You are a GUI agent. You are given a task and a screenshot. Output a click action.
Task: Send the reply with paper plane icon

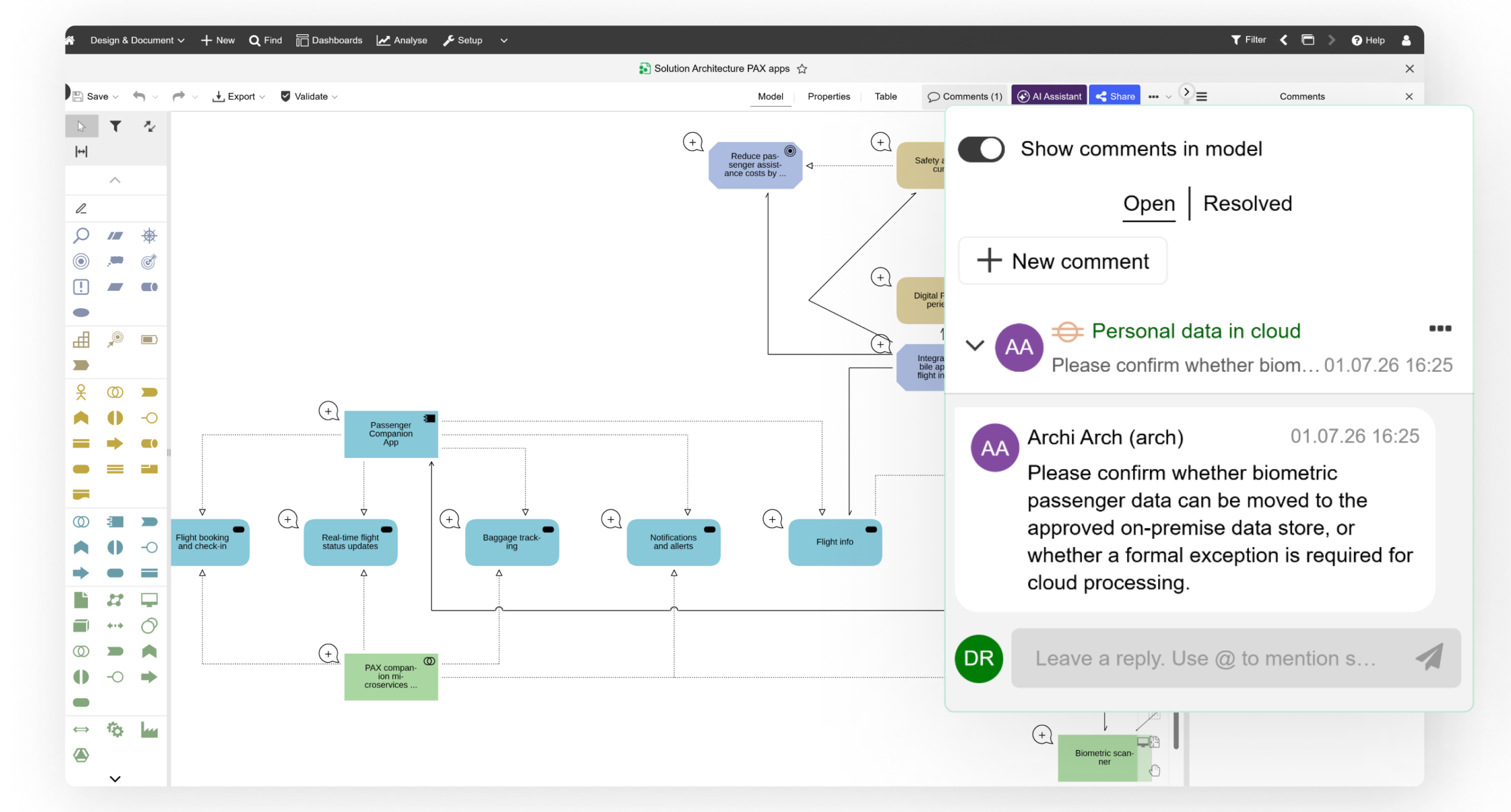[x=1430, y=657]
